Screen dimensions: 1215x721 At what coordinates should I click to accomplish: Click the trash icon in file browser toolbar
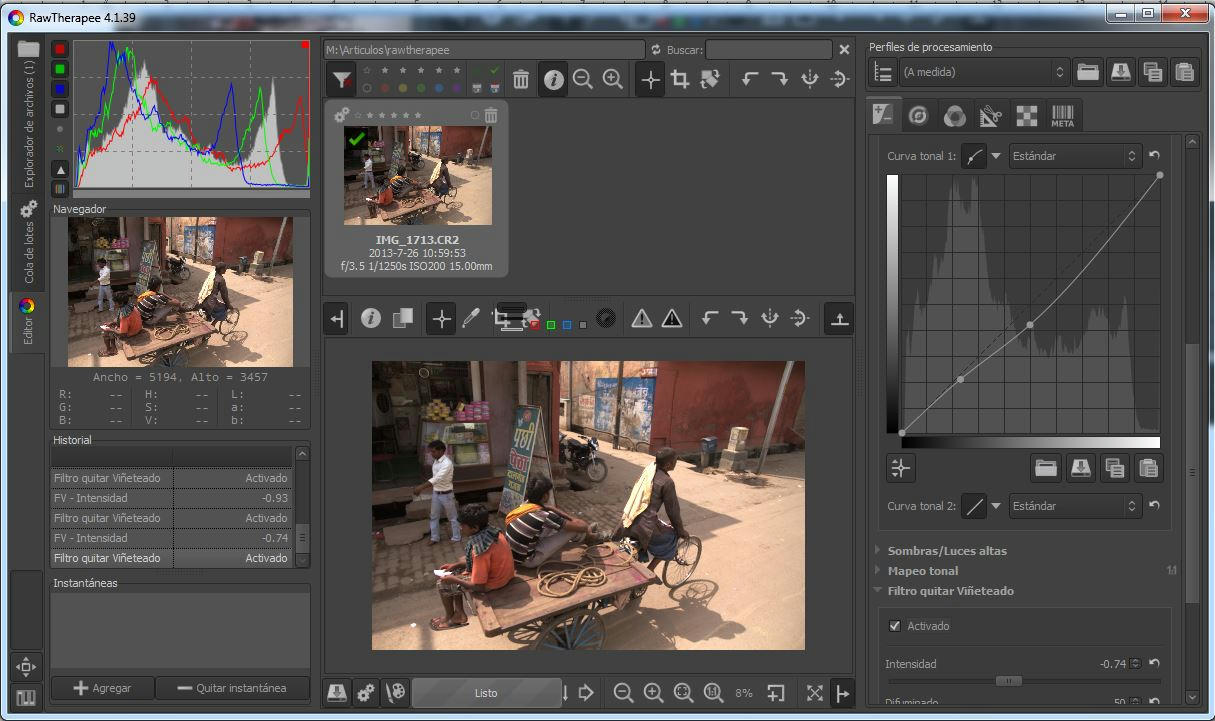(521, 80)
